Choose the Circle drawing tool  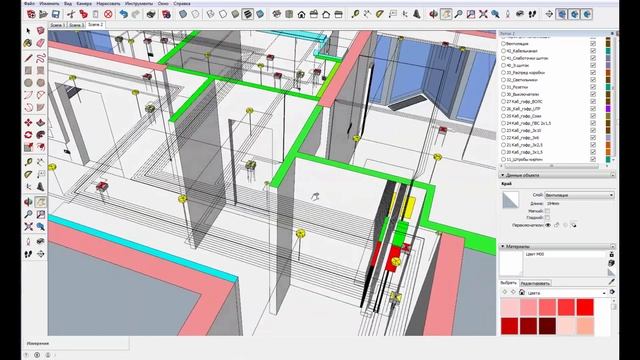click(x=28, y=82)
